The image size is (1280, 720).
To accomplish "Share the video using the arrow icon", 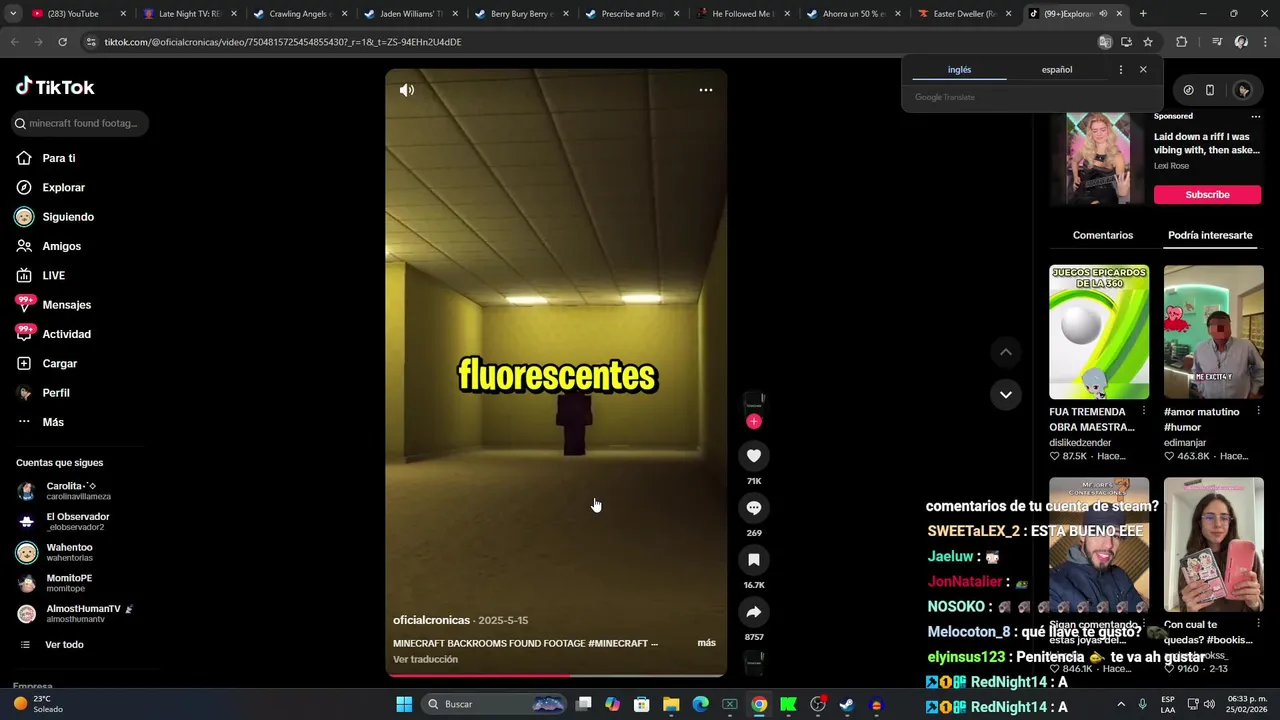I will (x=754, y=612).
